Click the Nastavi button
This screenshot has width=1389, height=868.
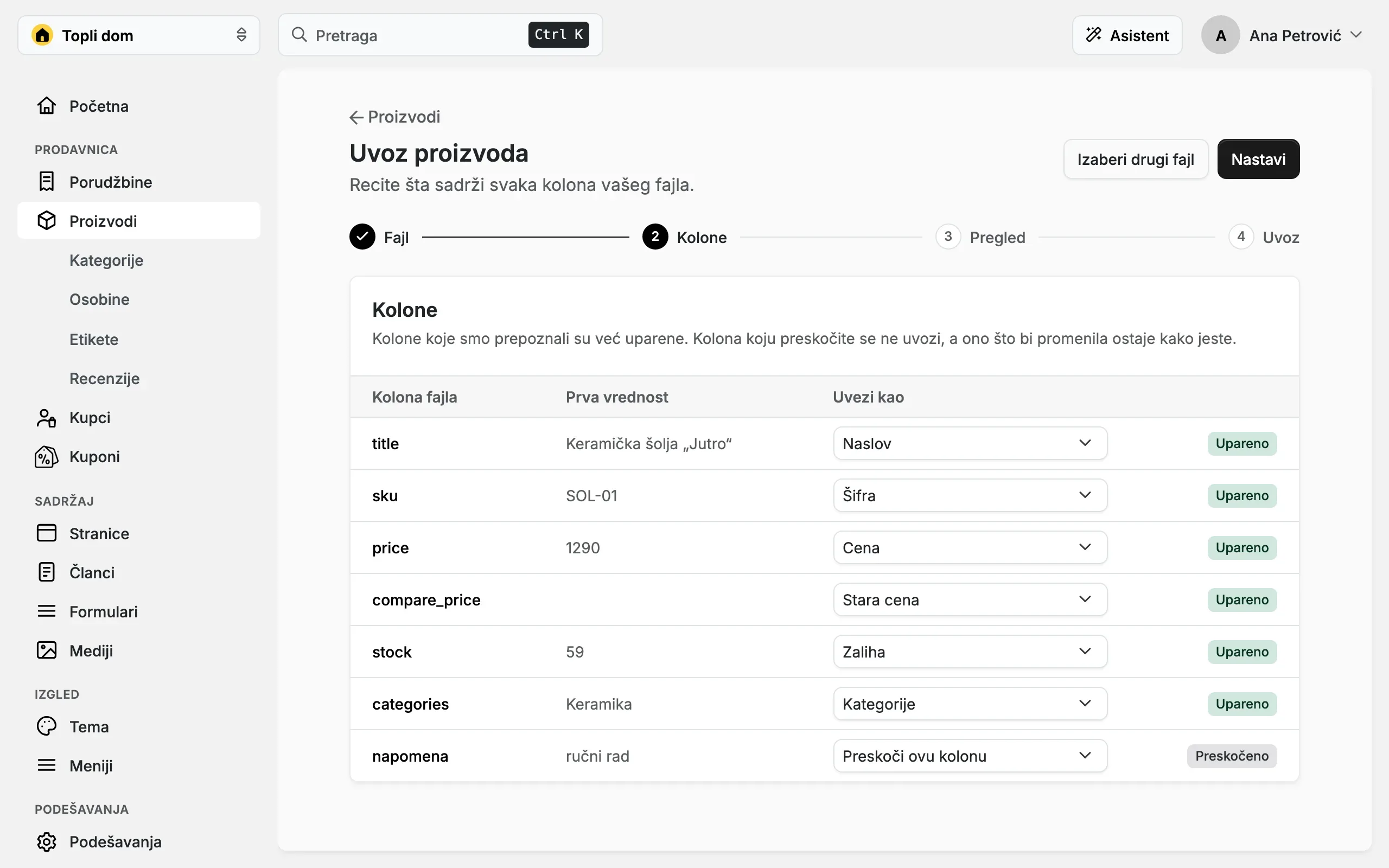pyautogui.click(x=1258, y=159)
